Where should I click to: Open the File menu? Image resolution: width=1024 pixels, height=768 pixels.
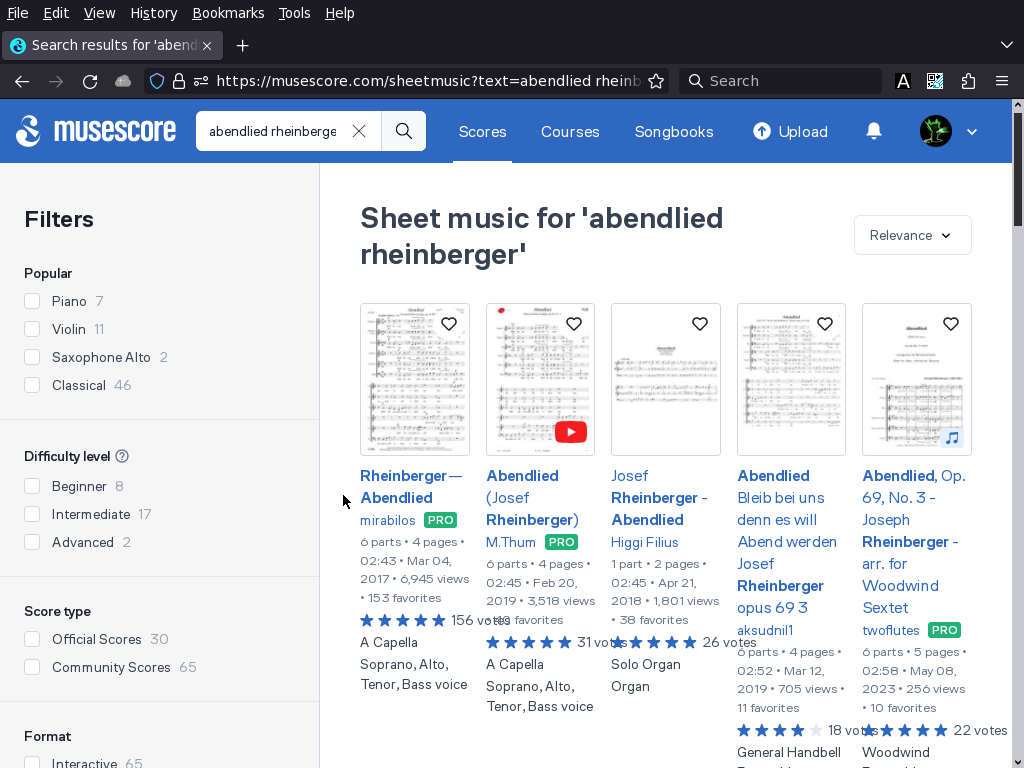(18, 13)
